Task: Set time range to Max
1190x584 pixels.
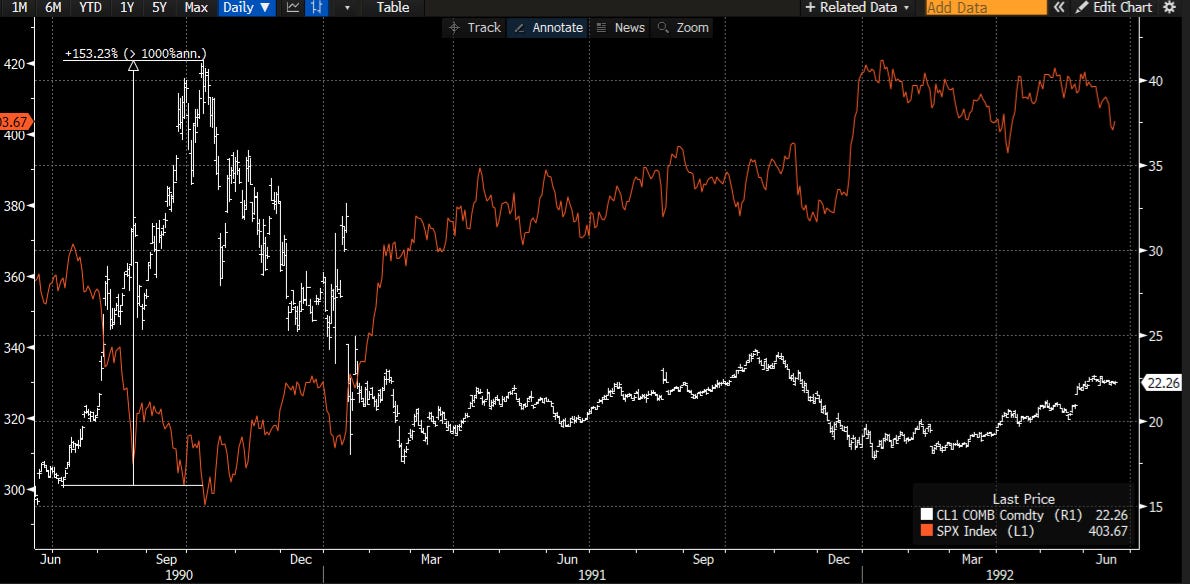Action: coord(197,7)
